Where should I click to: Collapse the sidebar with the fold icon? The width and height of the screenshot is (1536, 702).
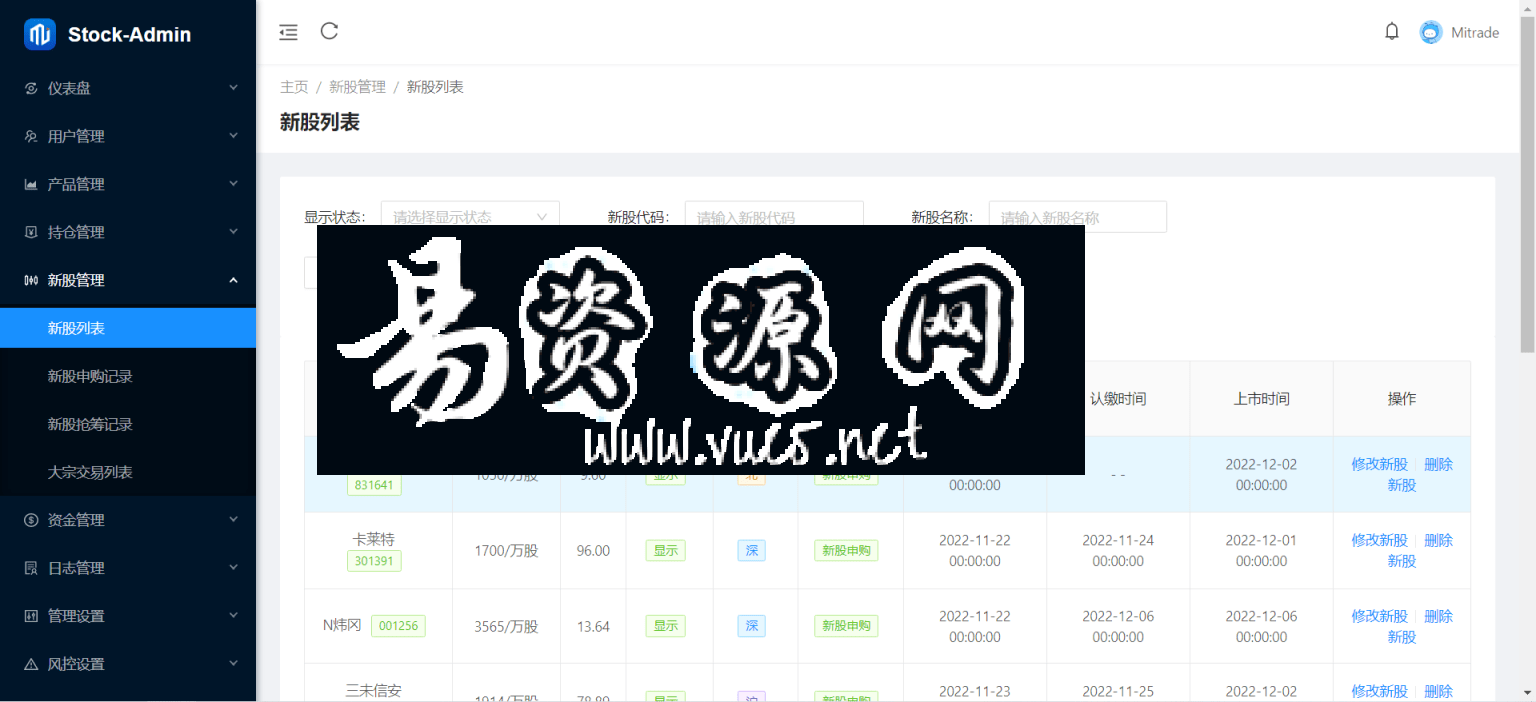click(x=288, y=32)
